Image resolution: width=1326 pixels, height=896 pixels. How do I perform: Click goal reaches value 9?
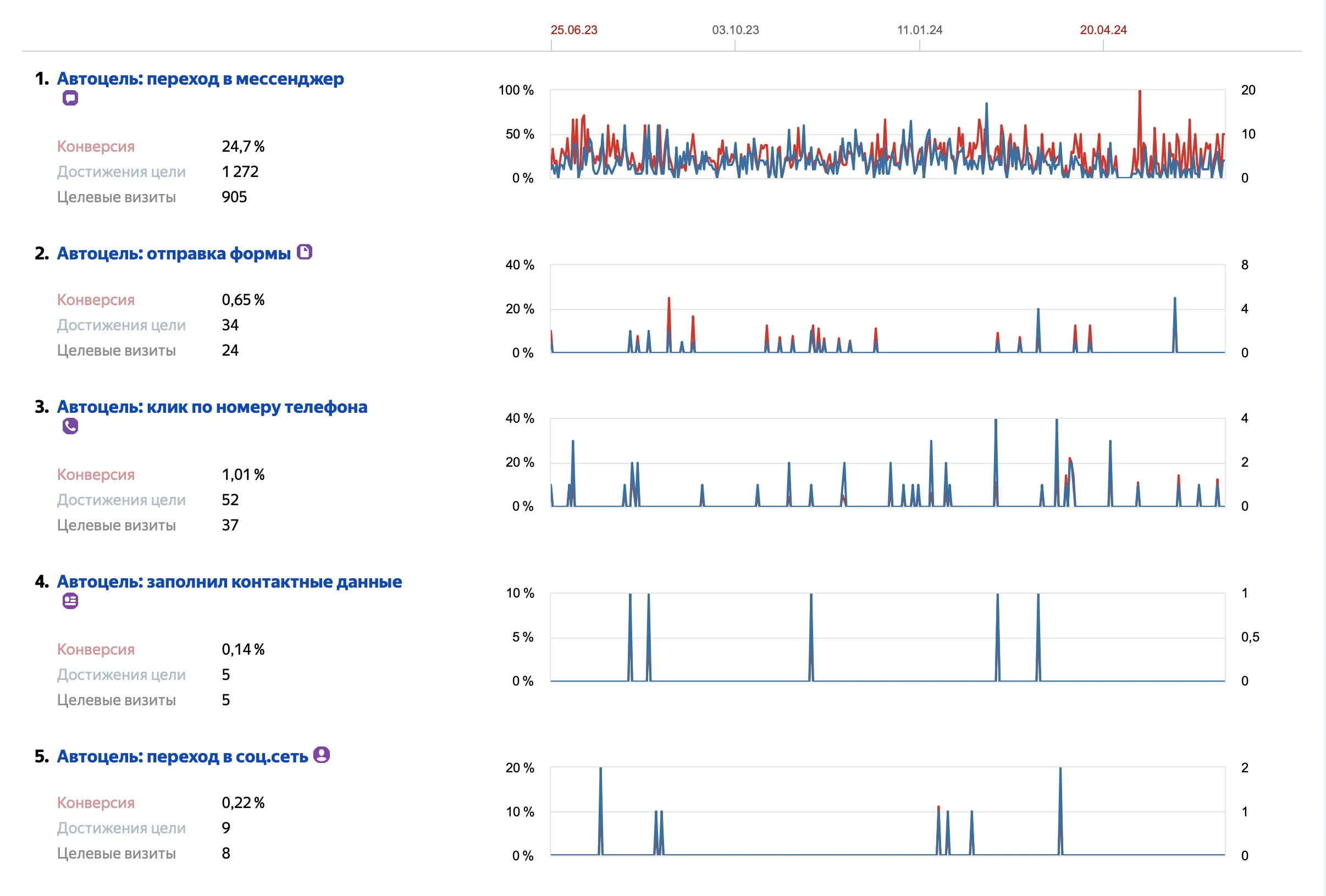point(226,827)
